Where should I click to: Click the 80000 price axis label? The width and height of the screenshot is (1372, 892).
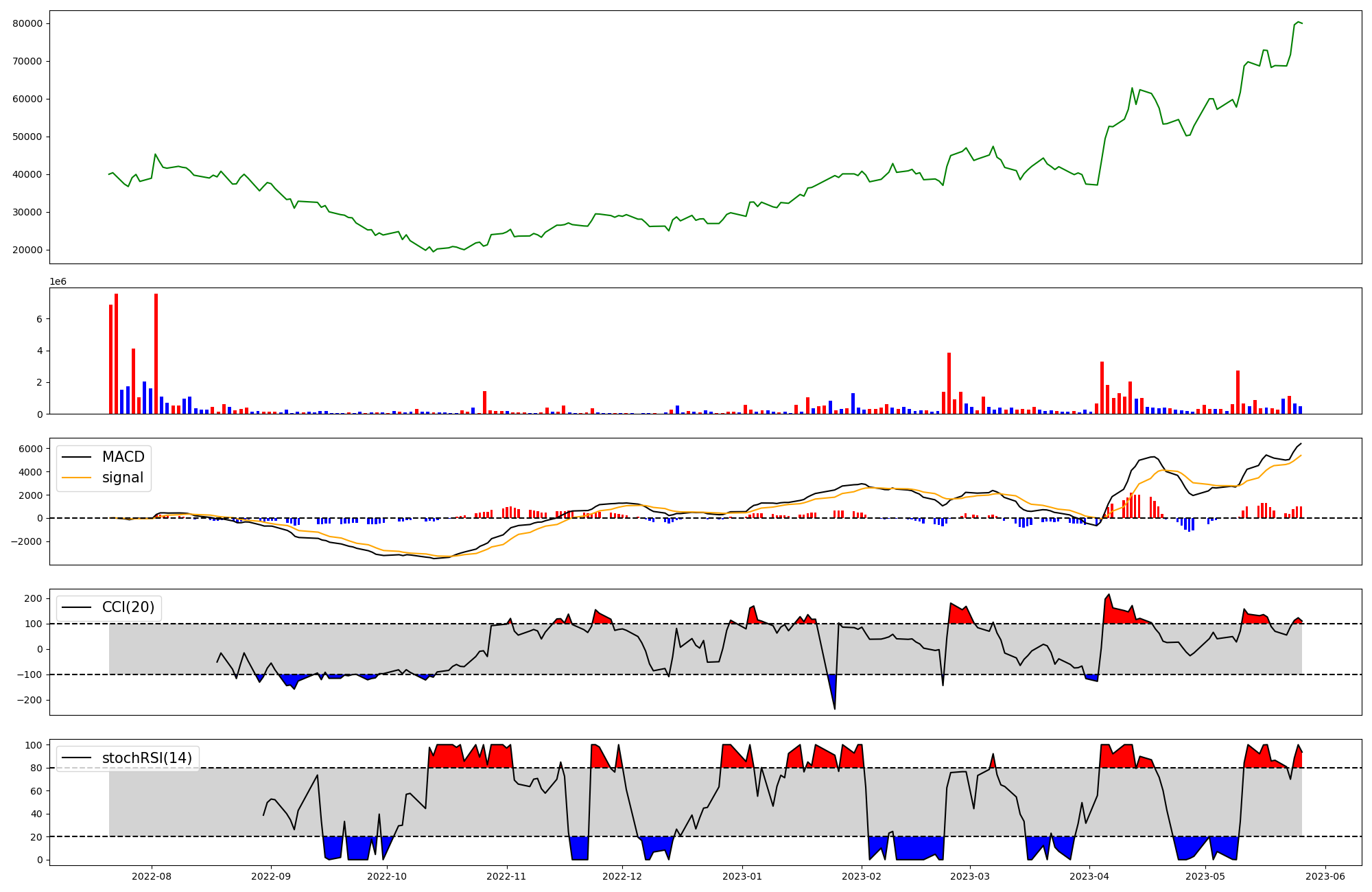pos(27,23)
